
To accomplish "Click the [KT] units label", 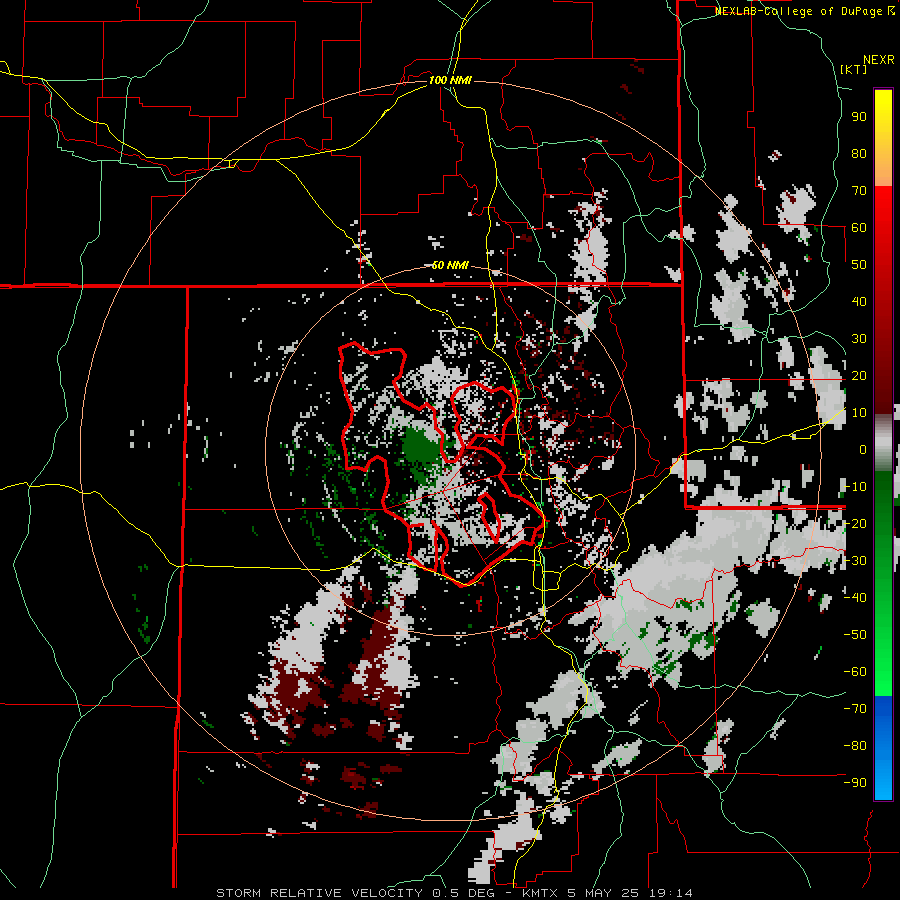I will (x=854, y=69).
